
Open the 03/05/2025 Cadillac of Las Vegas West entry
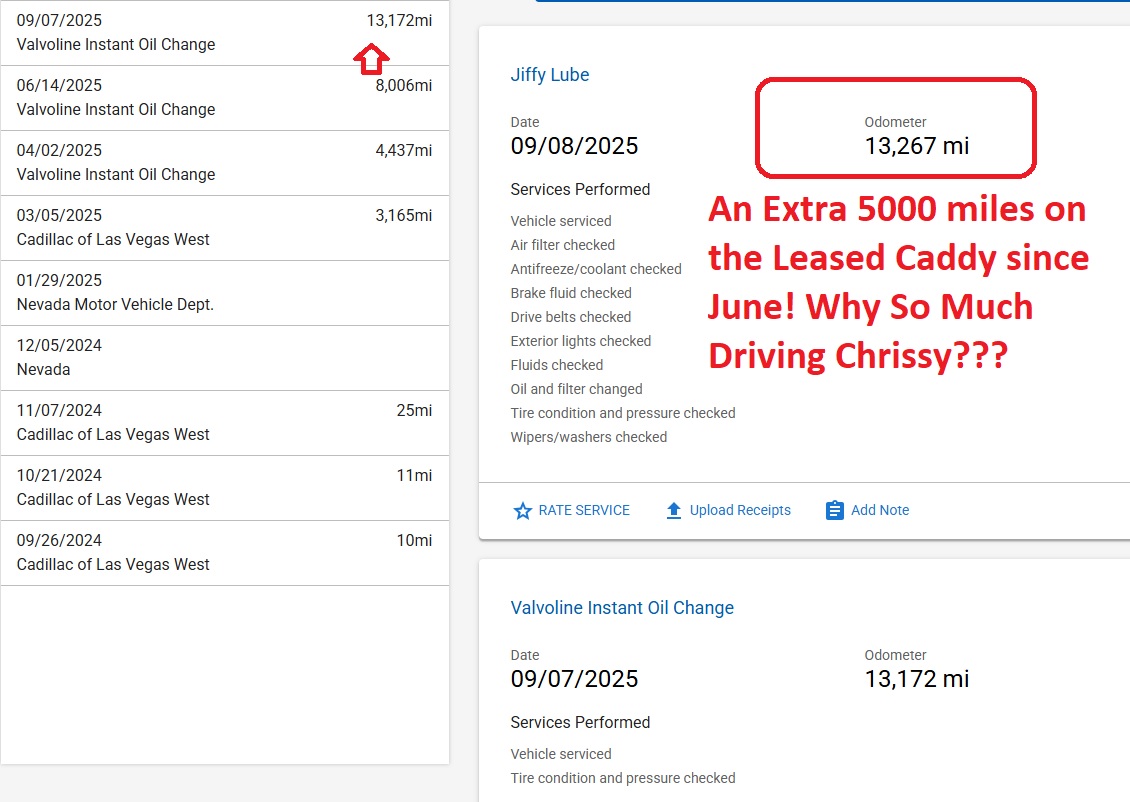(x=225, y=228)
